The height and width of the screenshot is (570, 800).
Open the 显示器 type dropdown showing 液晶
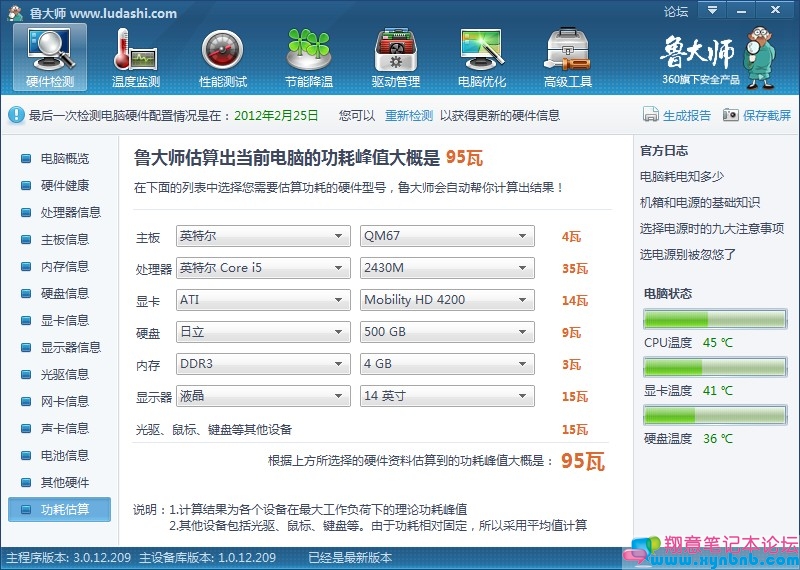click(x=263, y=396)
